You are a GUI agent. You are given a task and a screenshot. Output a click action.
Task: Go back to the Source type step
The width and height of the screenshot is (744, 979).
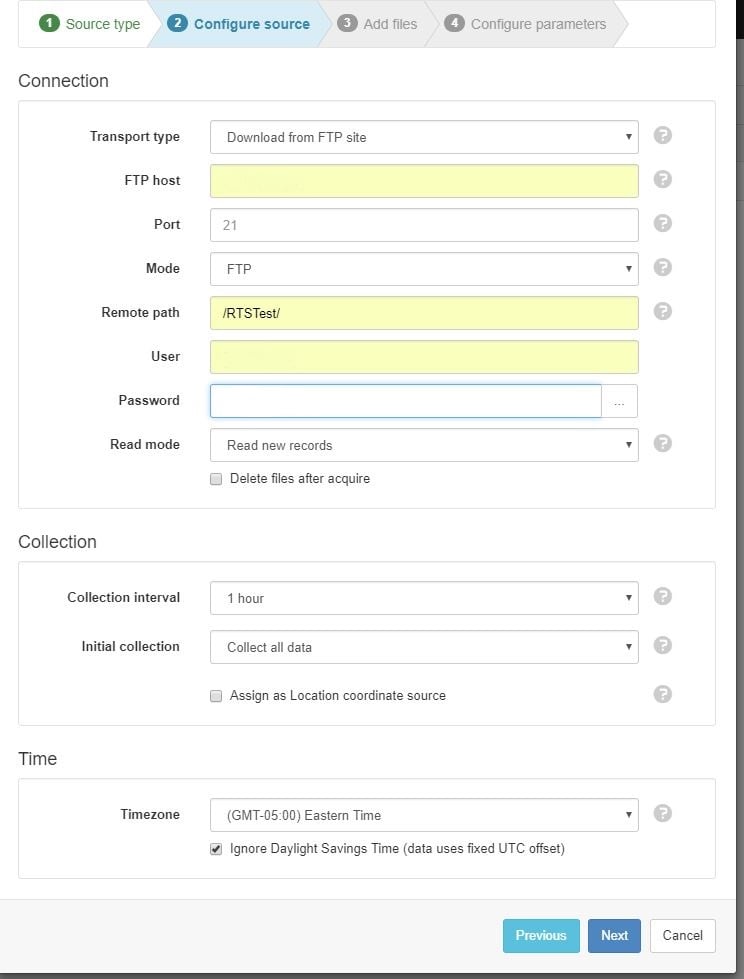[x=88, y=23]
